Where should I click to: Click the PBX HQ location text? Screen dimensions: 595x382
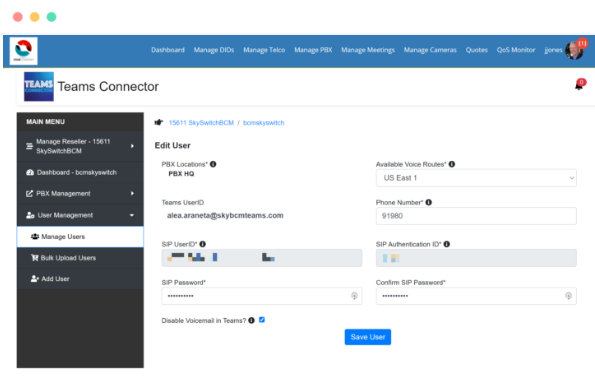181,174
